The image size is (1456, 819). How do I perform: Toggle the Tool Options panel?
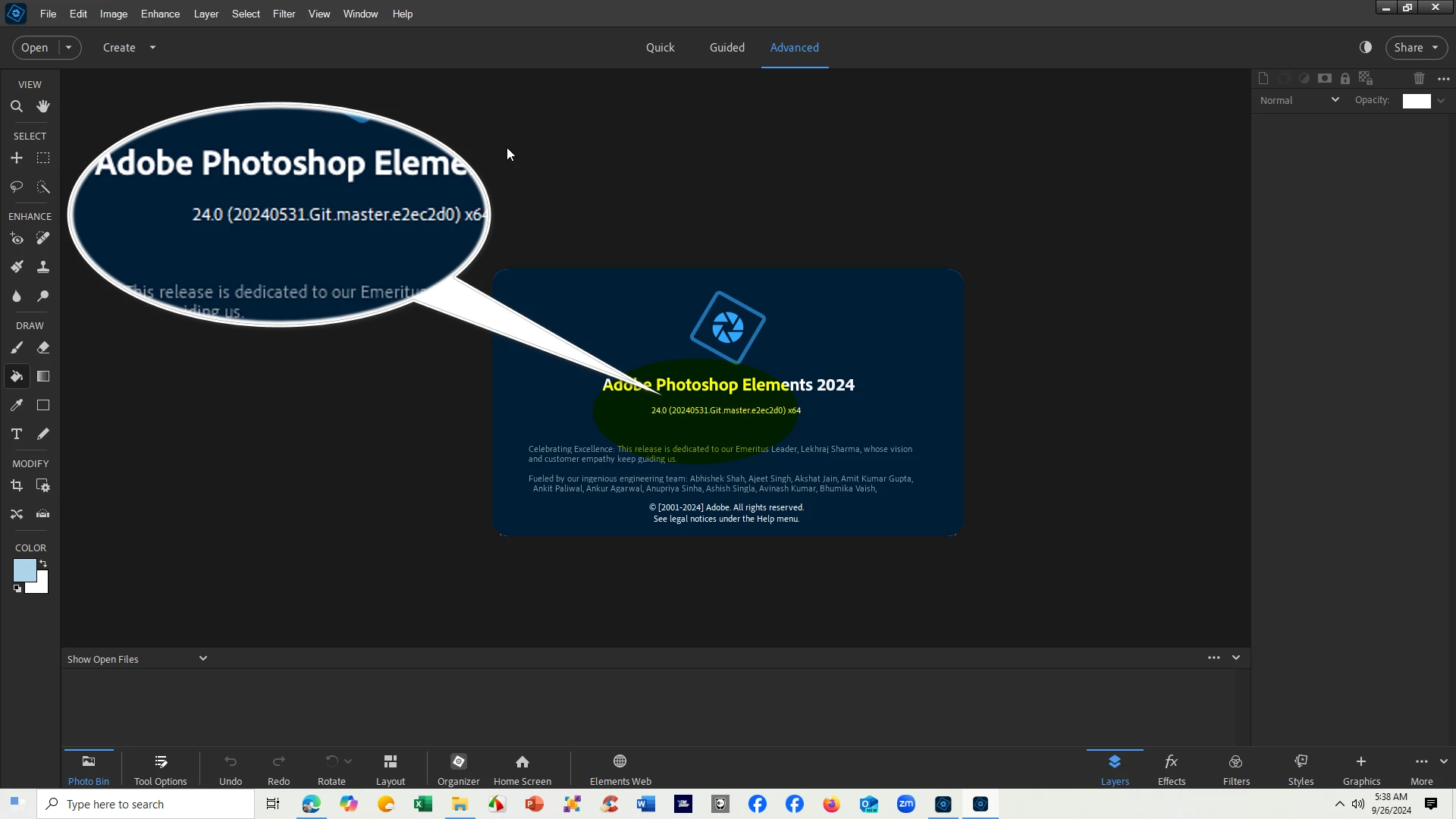click(x=160, y=769)
